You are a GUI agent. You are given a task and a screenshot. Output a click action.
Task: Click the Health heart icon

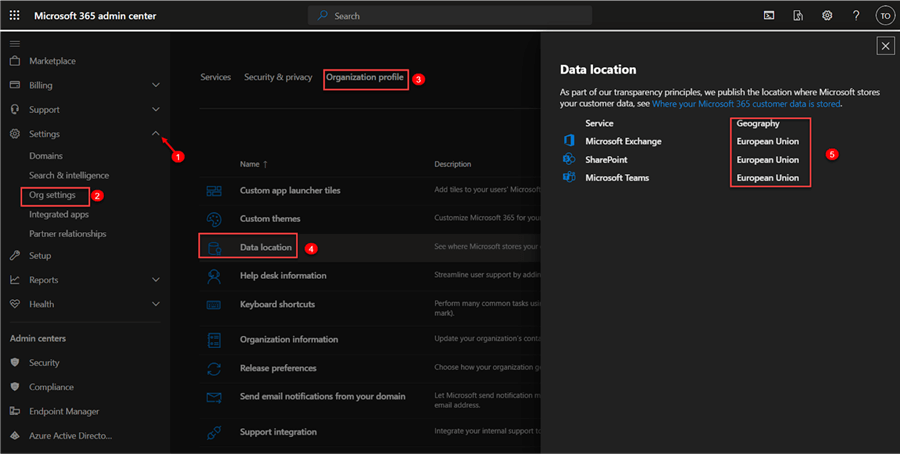click(x=15, y=304)
